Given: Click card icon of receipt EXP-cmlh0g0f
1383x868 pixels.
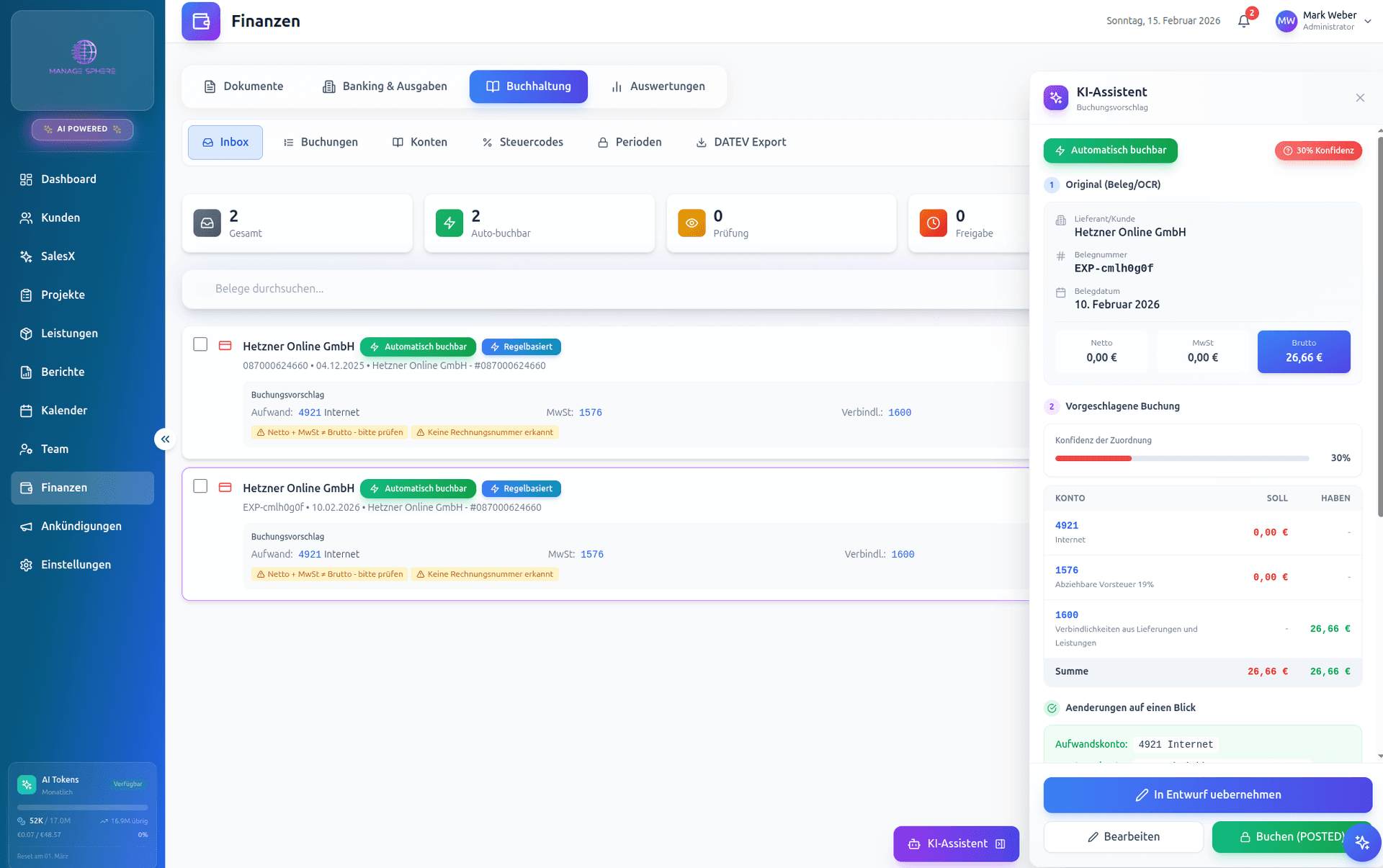Looking at the screenshot, I should click(225, 488).
